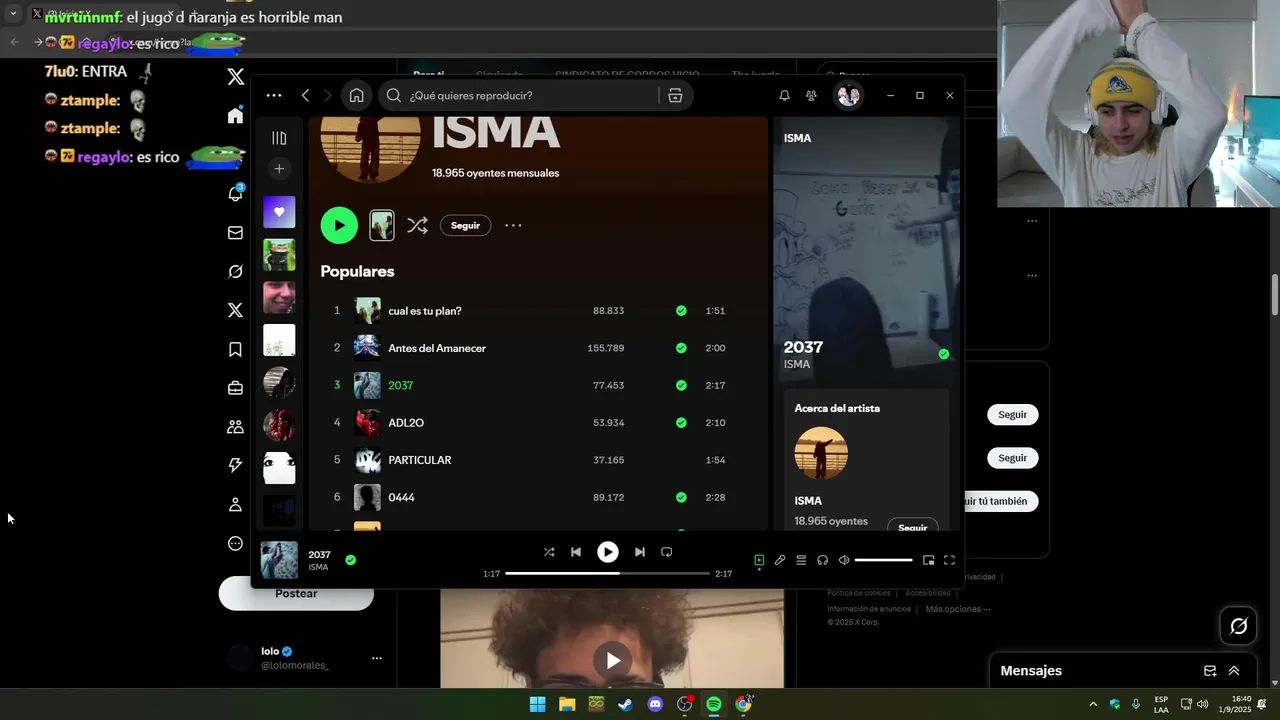Viewport: 1280px width, 720px height.
Task: Open X messages envelope icon
Action: tap(235, 233)
